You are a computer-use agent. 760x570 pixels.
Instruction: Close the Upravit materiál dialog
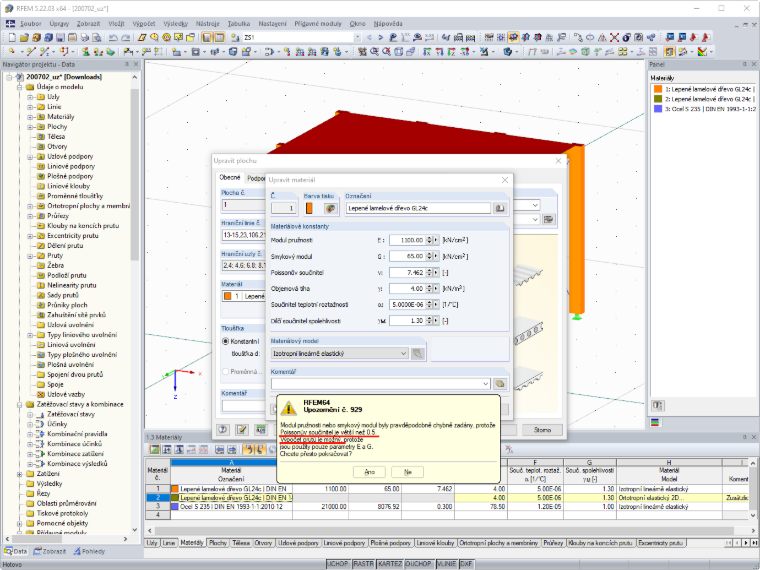click(505, 180)
